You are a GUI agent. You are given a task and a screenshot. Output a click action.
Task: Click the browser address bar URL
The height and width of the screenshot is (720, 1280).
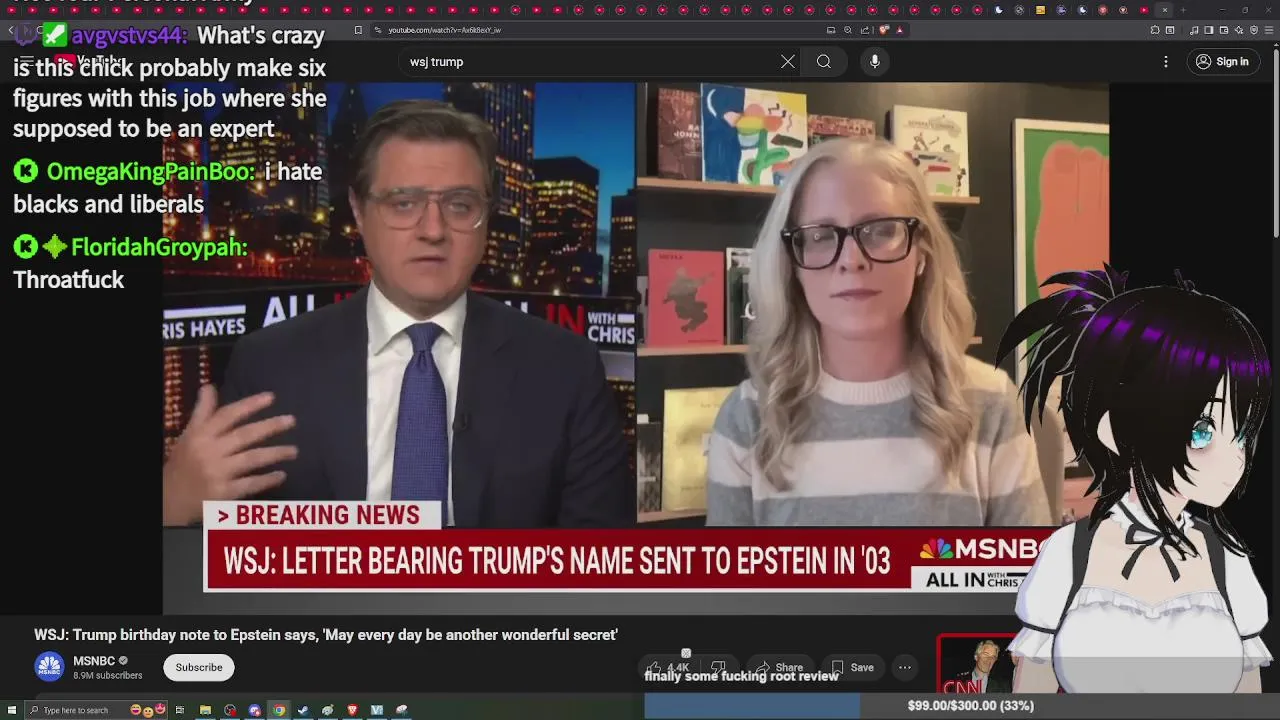(x=445, y=30)
